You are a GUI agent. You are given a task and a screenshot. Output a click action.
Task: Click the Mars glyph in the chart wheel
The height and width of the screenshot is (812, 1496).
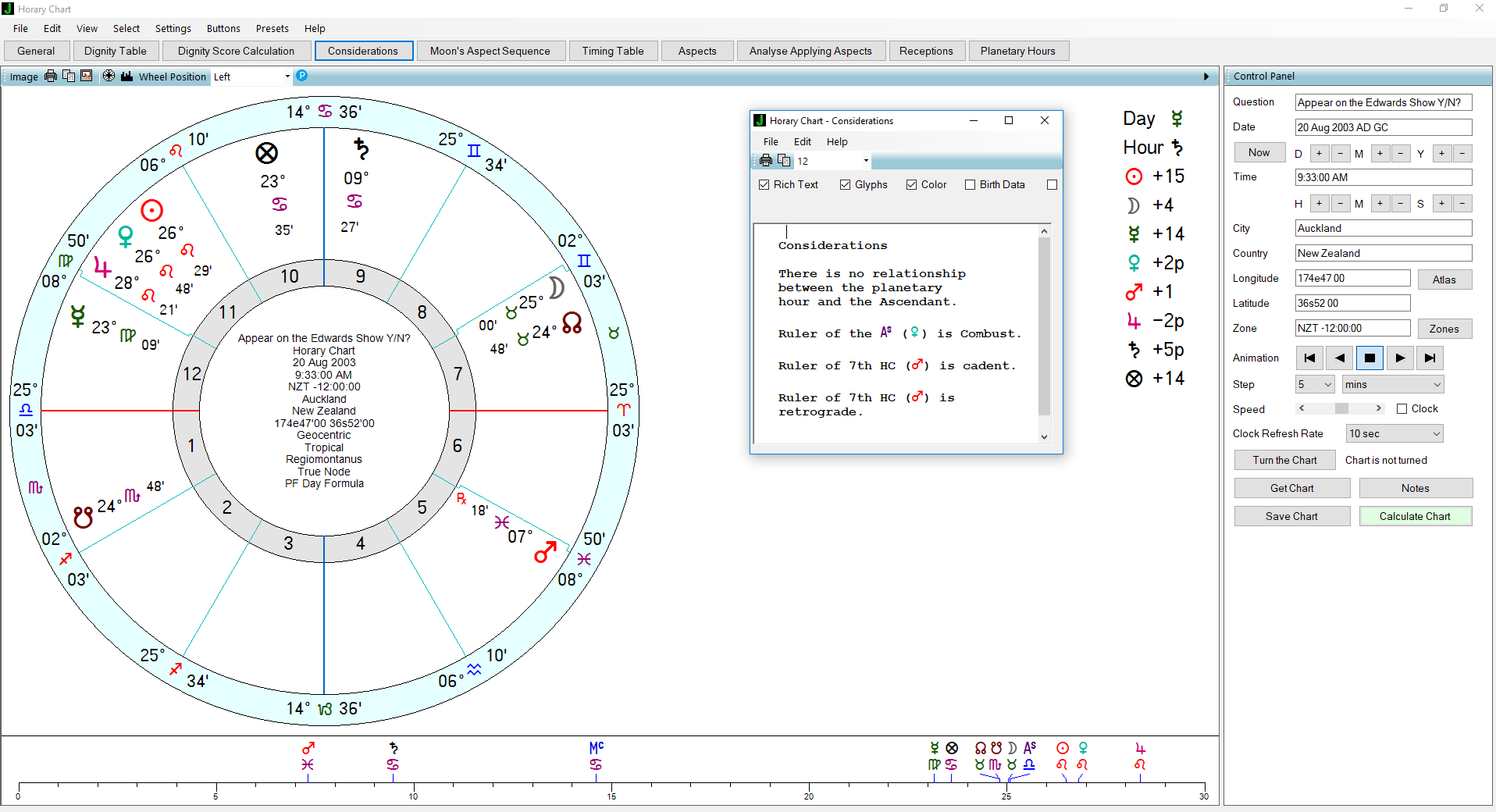point(545,552)
